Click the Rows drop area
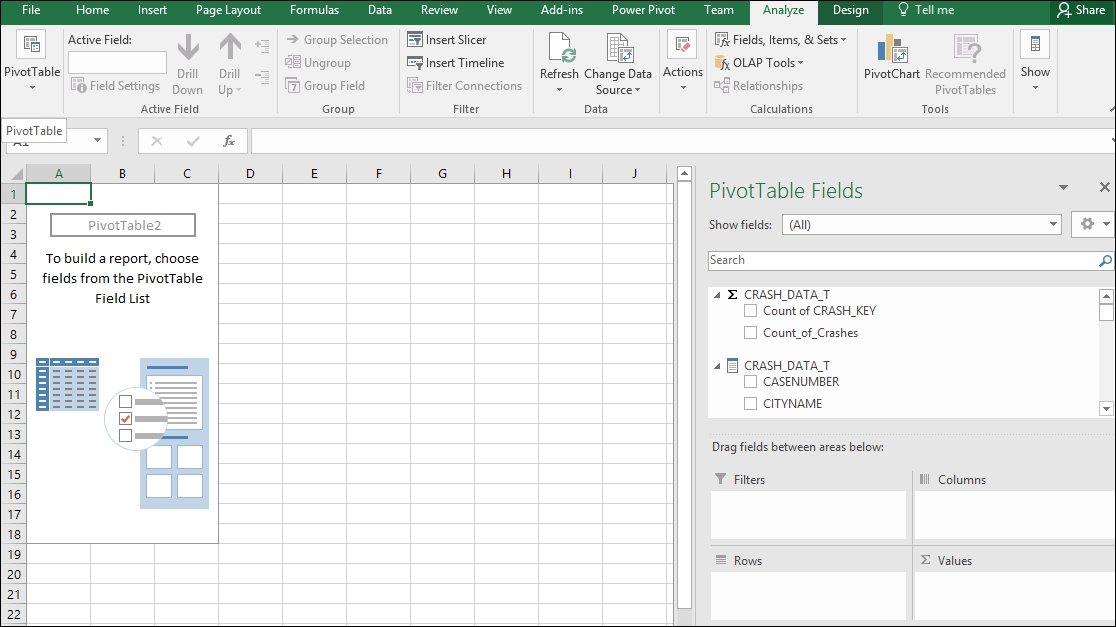1116x627 pixels. (x=809, y=596)
